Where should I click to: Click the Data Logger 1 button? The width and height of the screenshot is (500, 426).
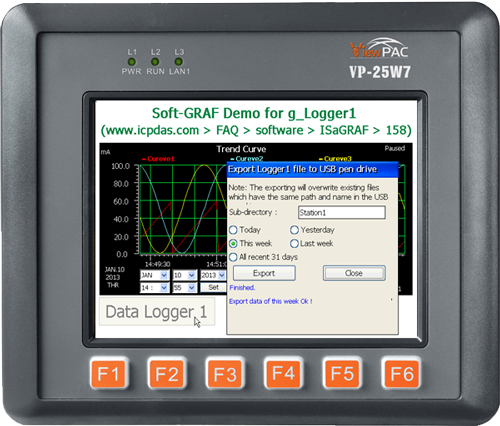(157, 312)
